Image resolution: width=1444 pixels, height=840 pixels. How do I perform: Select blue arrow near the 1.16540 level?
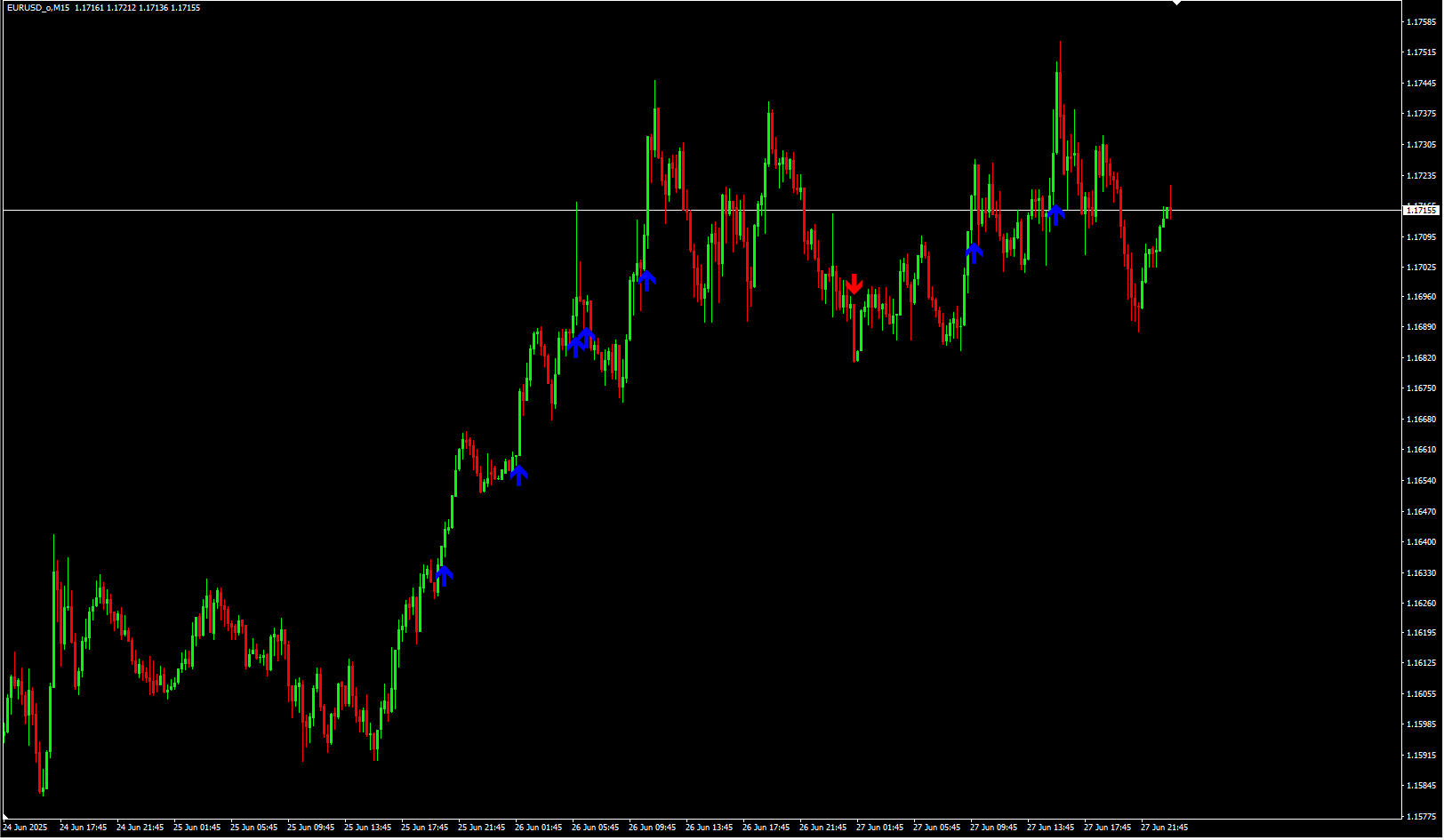[x=518, y=475]
